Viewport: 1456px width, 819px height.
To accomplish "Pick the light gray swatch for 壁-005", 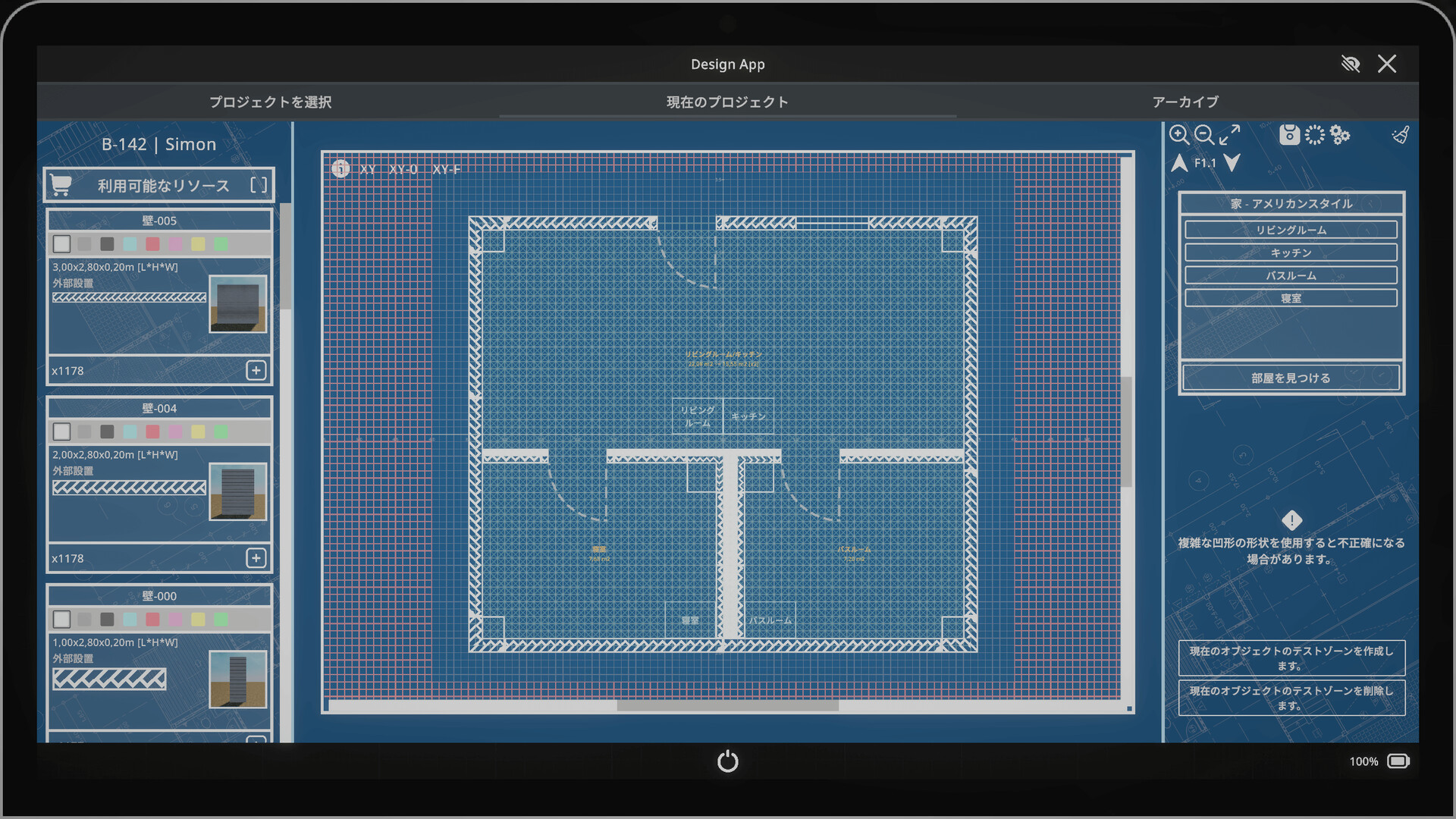I will pos(84,243).
